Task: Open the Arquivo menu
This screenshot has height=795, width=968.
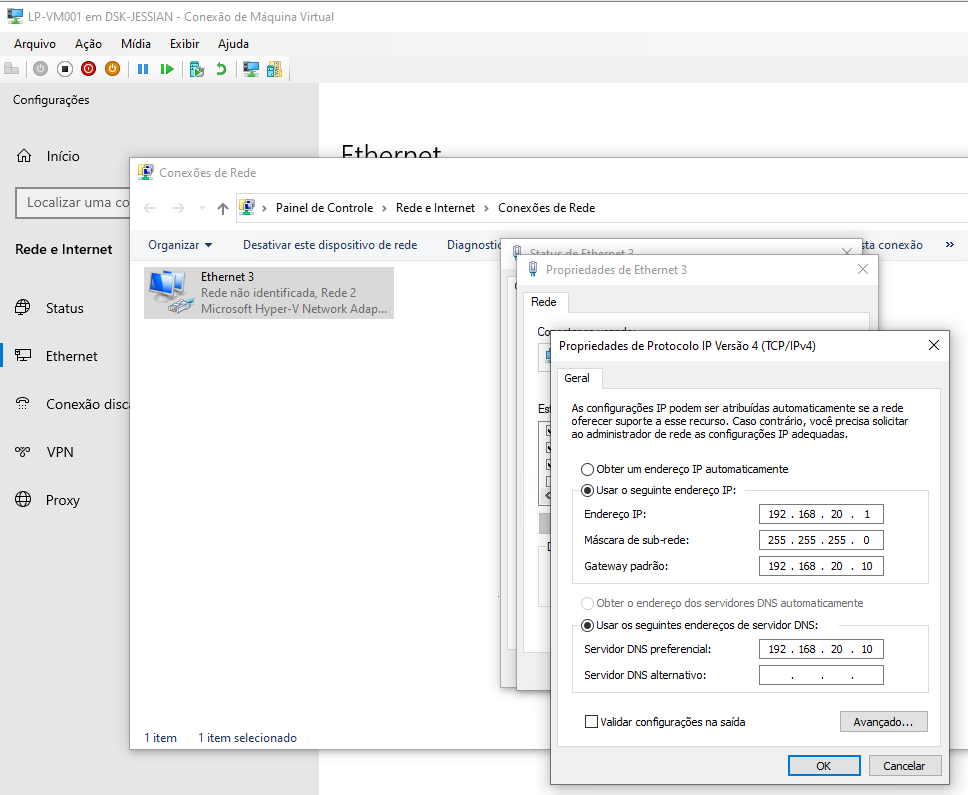Action: pos(35,44)
